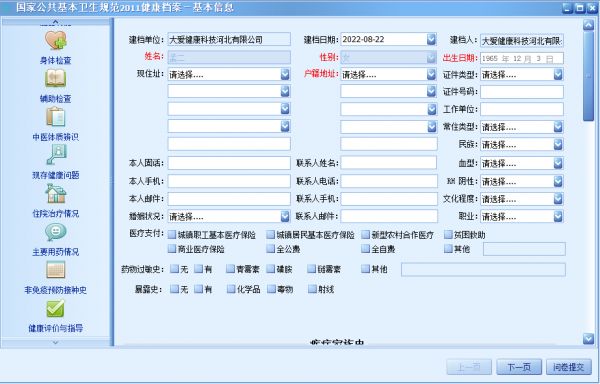Open the 辅助检查 book icon
Image resolution: width=600 pixels, height=384 pixels.
pos(55,78)
